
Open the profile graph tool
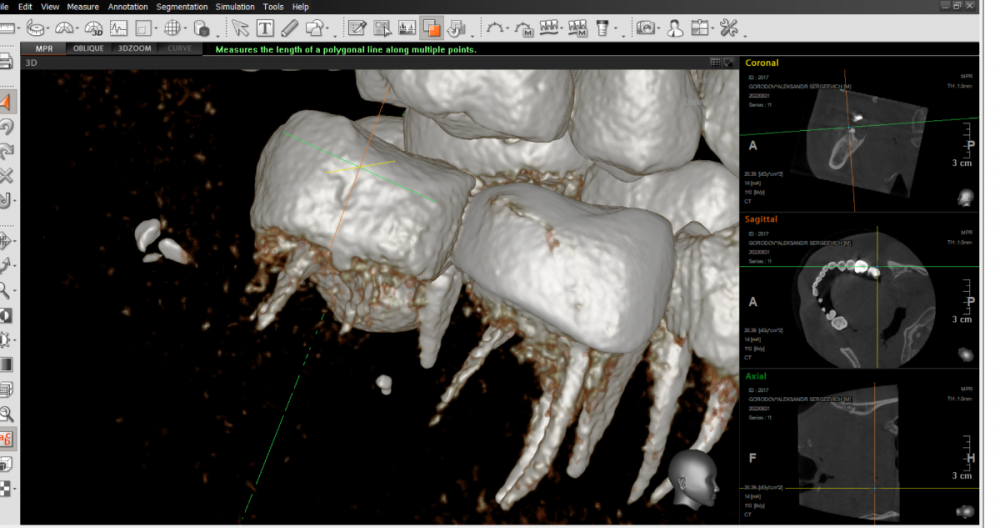click(x=118, y=27)
